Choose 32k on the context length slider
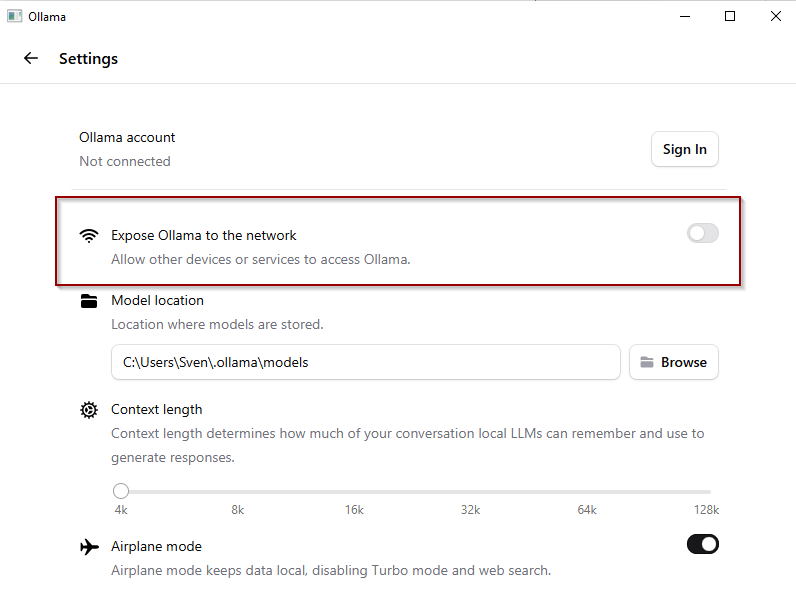796x616 pixels. tap(471, 492)
